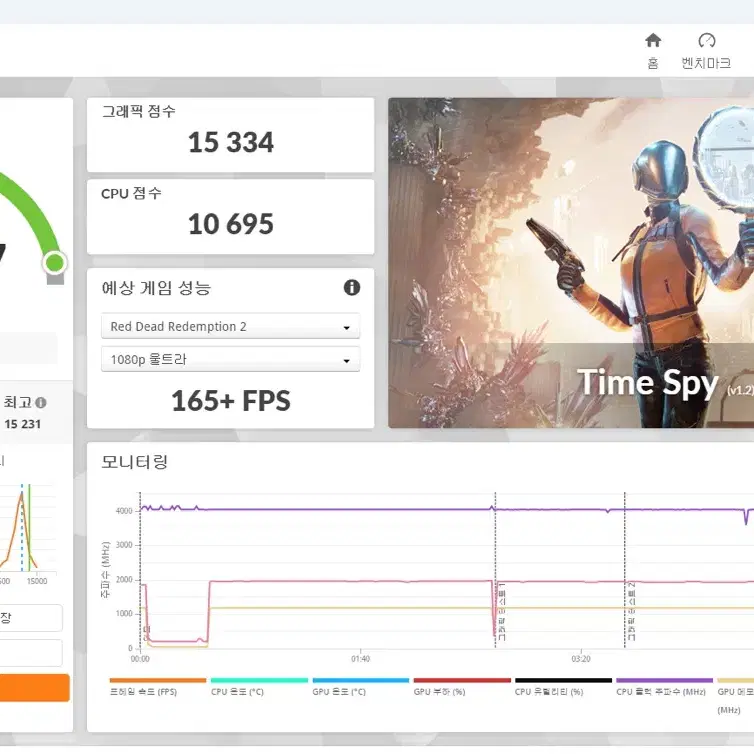Select the CPU 점수 10 695 card

pos(230,217)
